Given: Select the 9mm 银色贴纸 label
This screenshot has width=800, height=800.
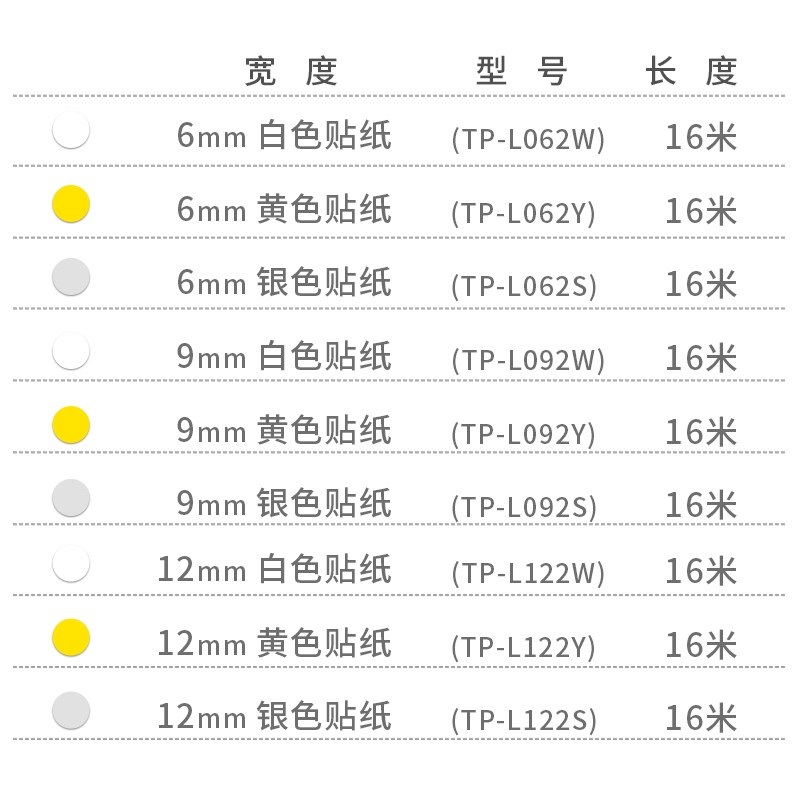Looking at the screenshot, I should coord(284,504).
